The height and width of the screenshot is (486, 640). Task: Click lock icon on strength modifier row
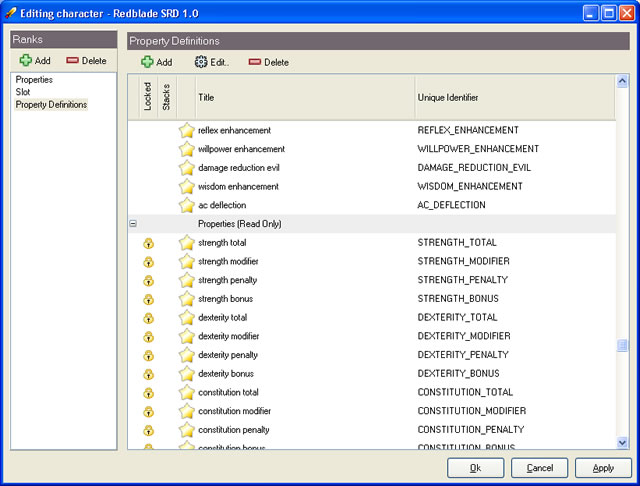pyautogui.click(x=149, y=262)
